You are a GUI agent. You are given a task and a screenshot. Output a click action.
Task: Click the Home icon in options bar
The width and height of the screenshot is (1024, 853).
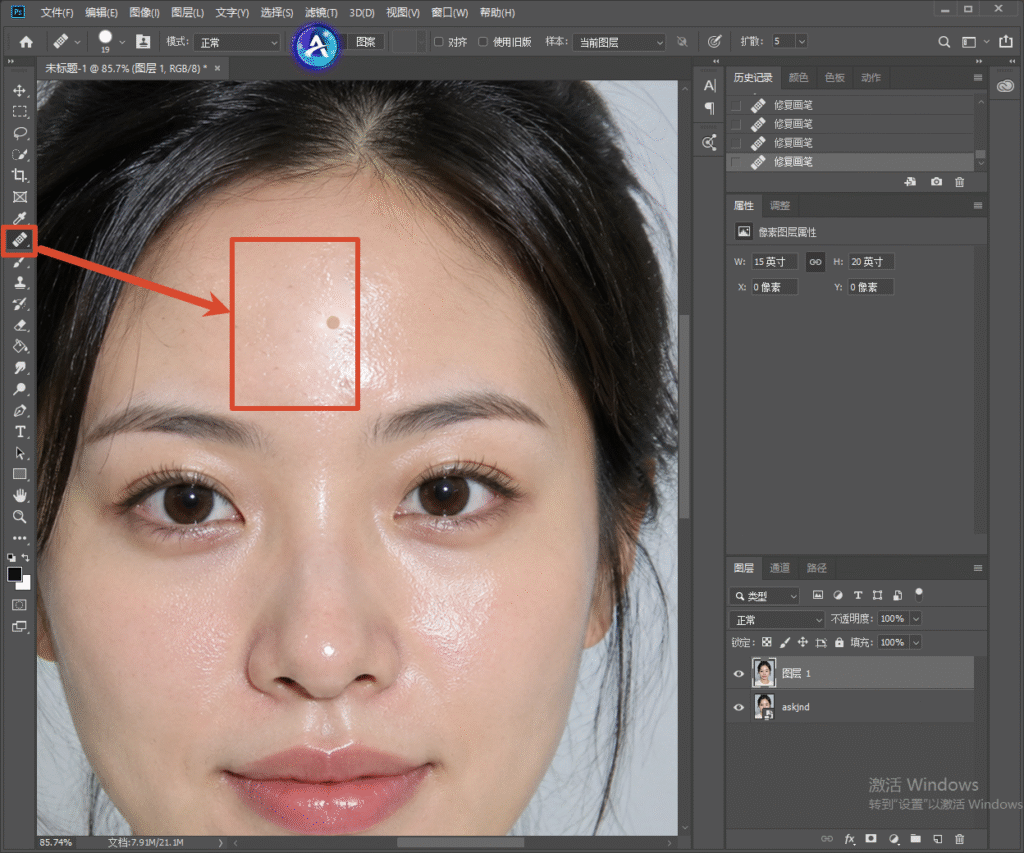(26, 42)
